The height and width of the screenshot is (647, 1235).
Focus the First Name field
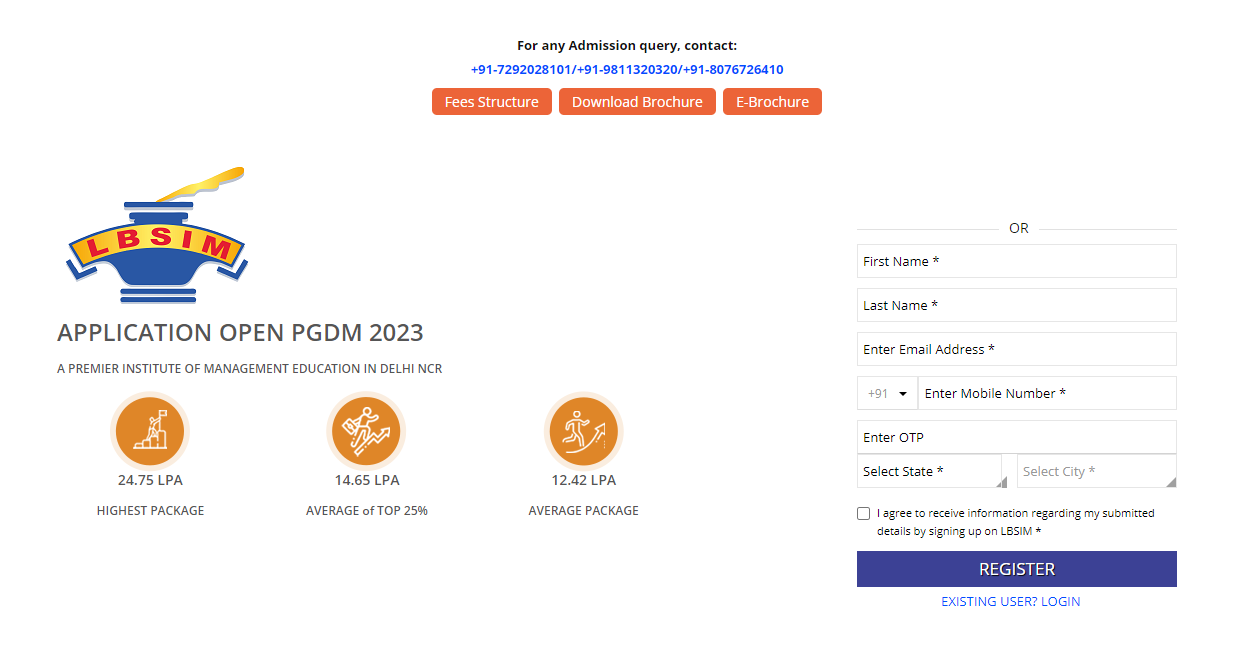click(1017, 261)
